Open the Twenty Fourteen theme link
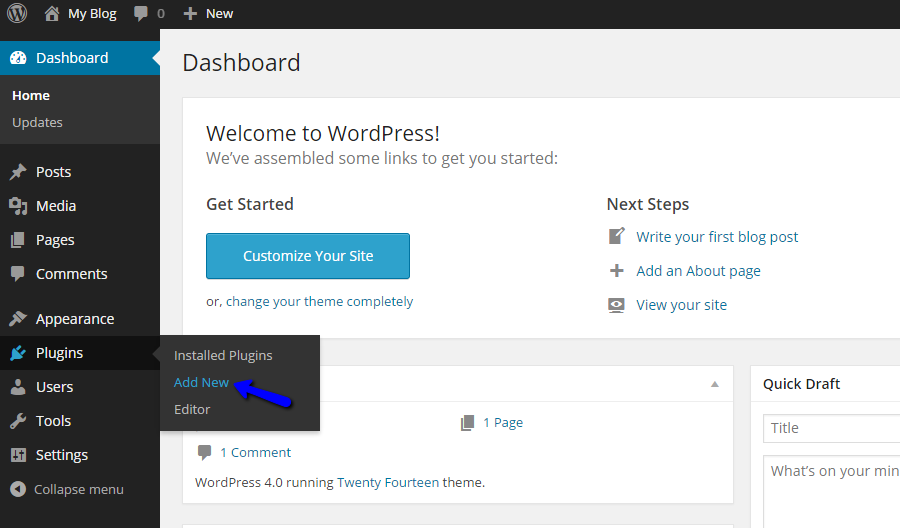Image resolution: width=900 pixels, height=528 pixels. pyautogui.click(x=388, y=482)
